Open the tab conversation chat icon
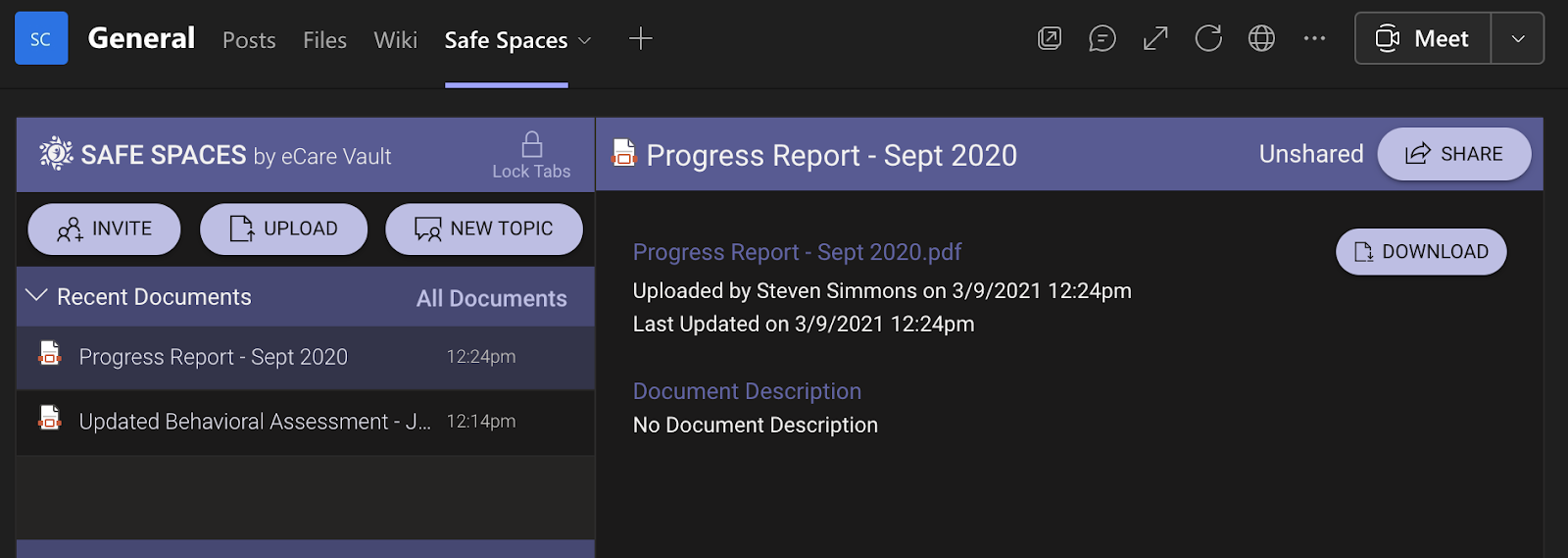This screenshot has width=1568, height=558. coord(1102,38)
